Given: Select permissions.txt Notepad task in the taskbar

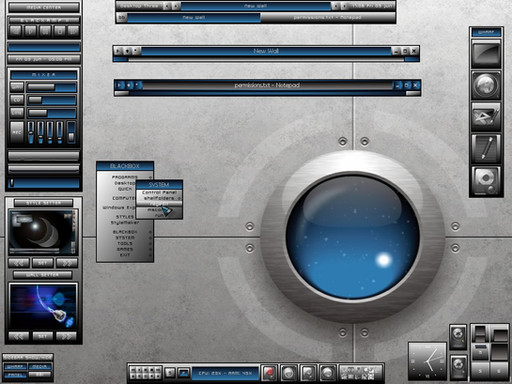Looking at the screenshot, I should pyautogui.click(x=328, y=17).
